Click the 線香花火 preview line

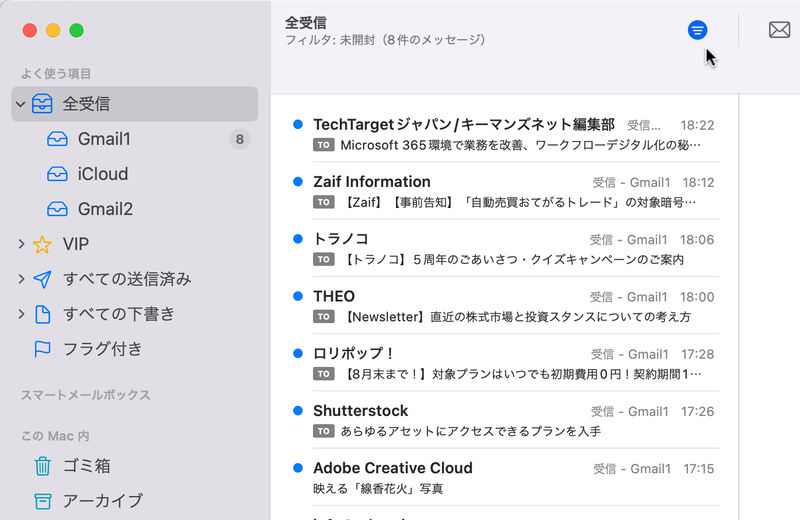(378, 489)
